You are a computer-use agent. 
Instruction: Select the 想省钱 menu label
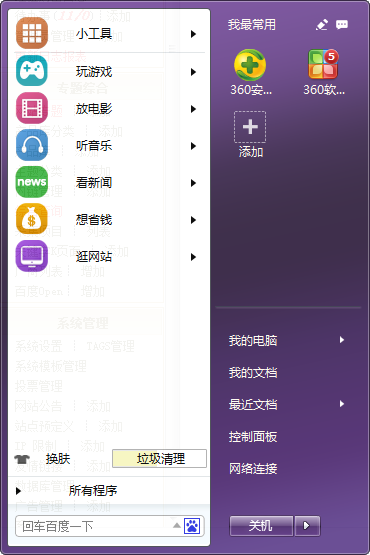[94, 220]
